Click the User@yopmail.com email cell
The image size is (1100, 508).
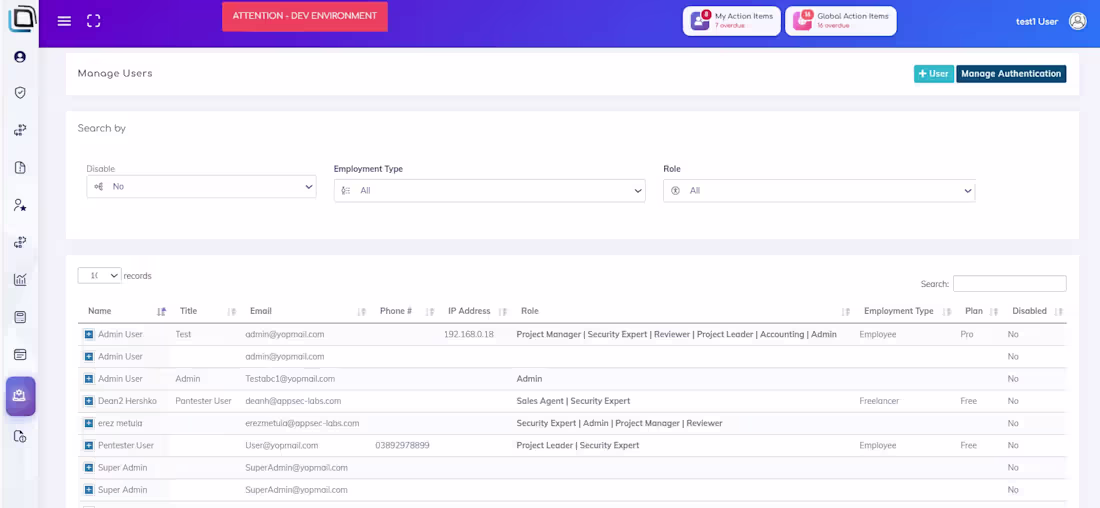coord(282,446)
